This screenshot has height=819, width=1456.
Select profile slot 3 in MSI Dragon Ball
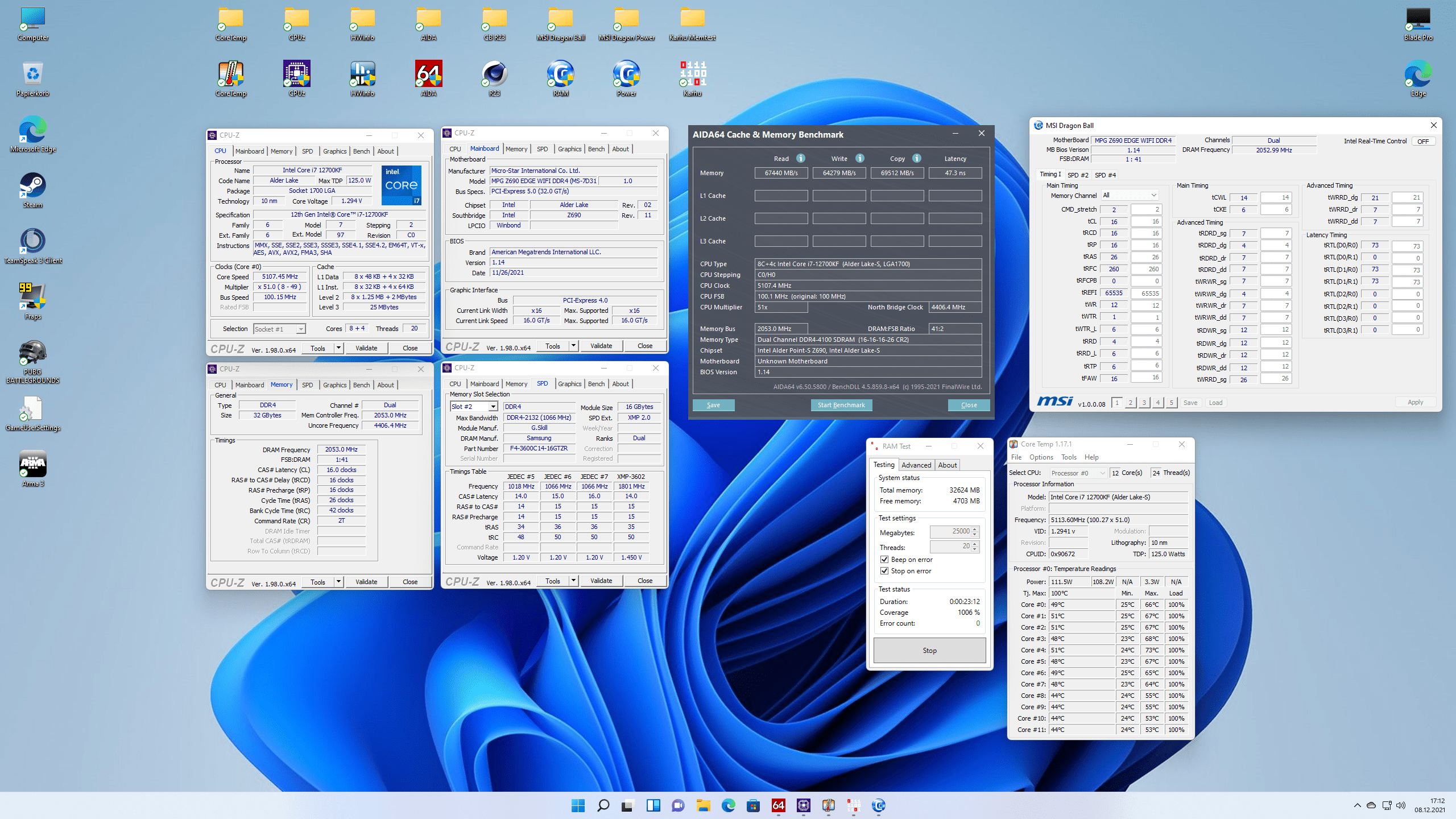click(1144, 403)
